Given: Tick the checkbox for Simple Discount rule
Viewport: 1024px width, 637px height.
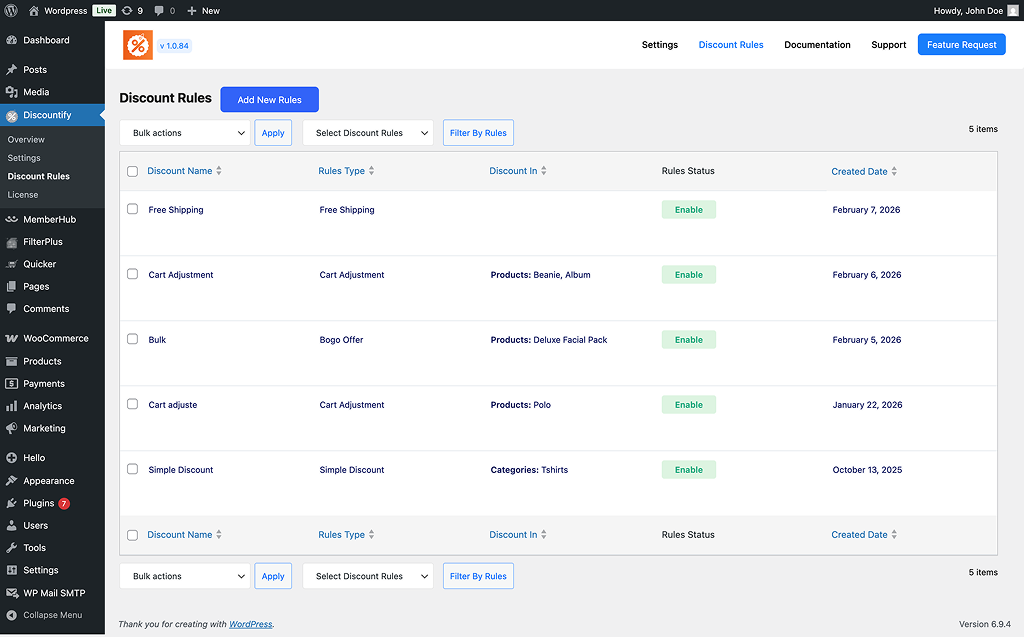Looking at the screenshot, I should (133, 470).
